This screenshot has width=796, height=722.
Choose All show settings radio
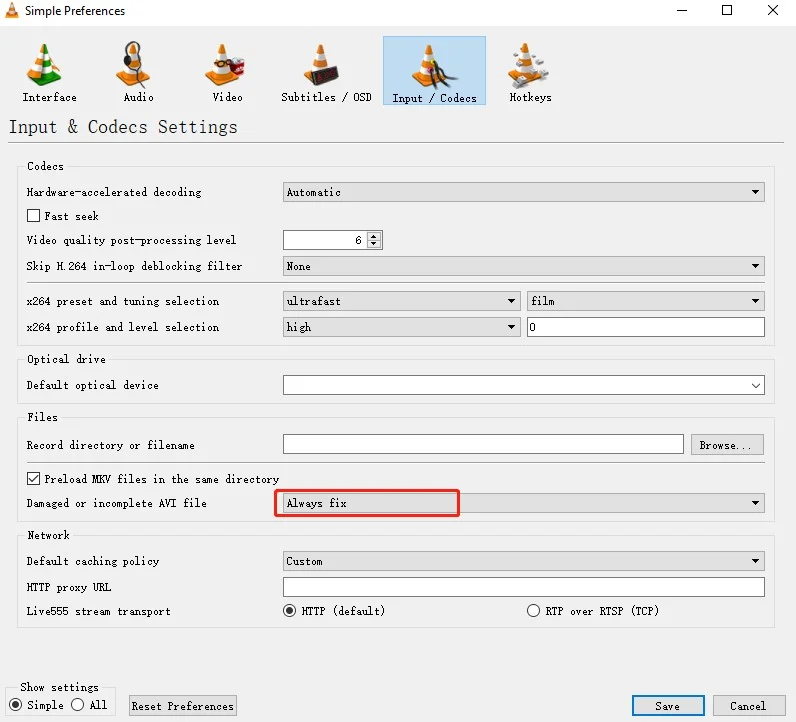point(78,705)
